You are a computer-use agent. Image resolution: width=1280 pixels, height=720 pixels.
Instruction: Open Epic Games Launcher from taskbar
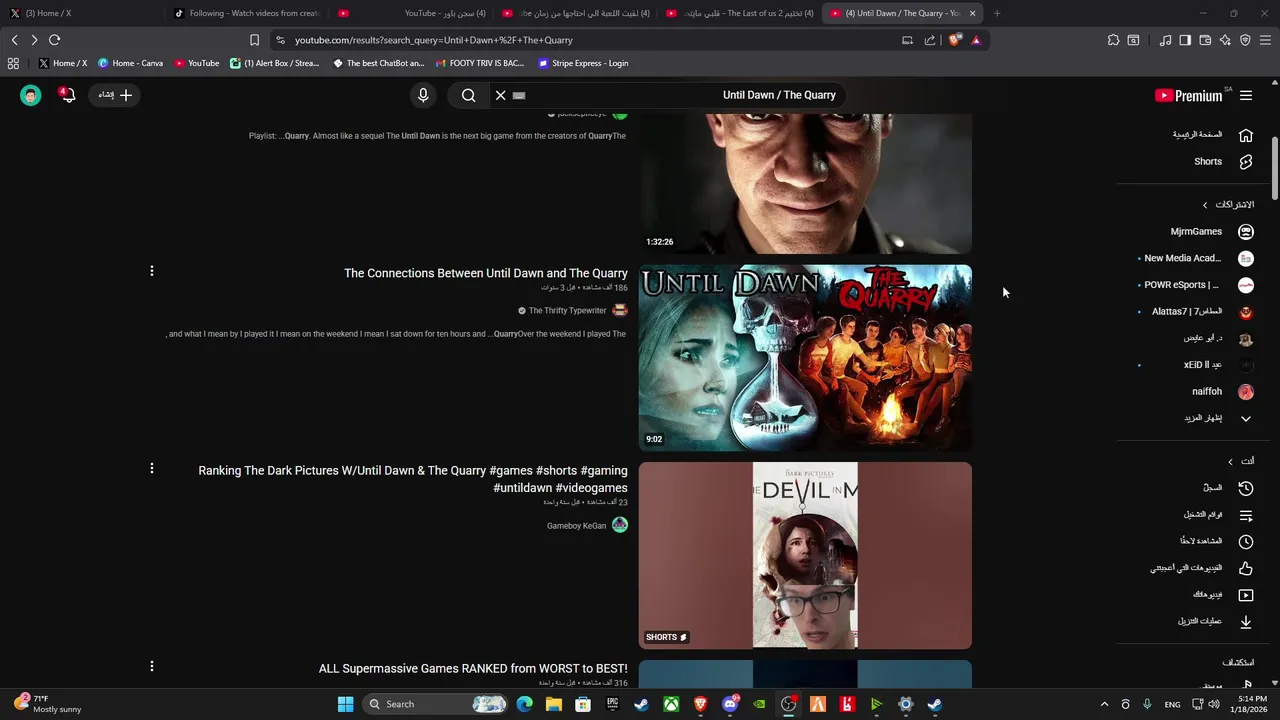(x=612, y=704)
